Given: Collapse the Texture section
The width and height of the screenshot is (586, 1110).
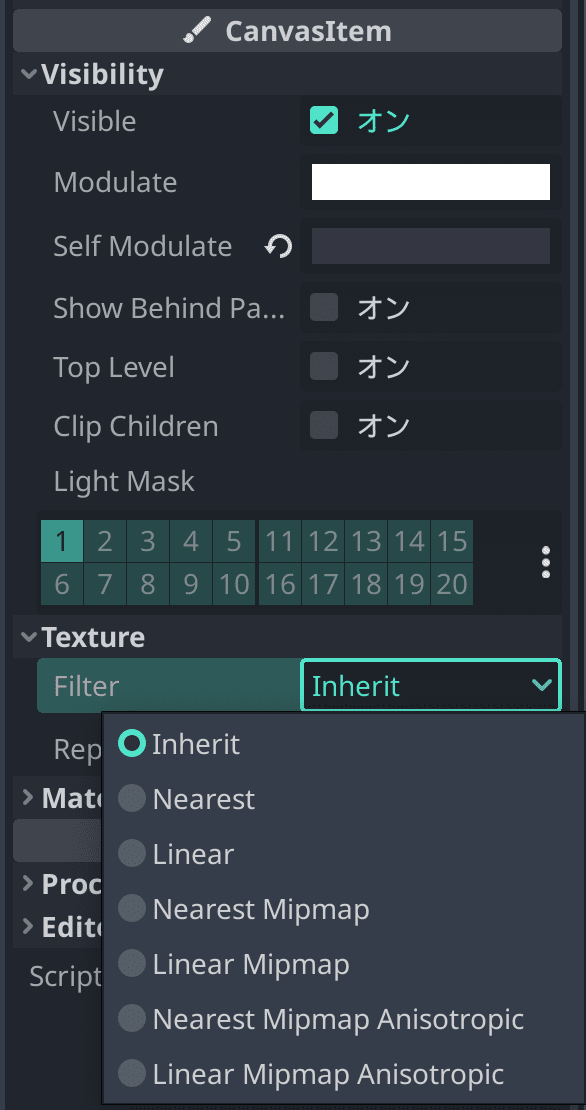Looking at the screenshot, I should point(29,637).
